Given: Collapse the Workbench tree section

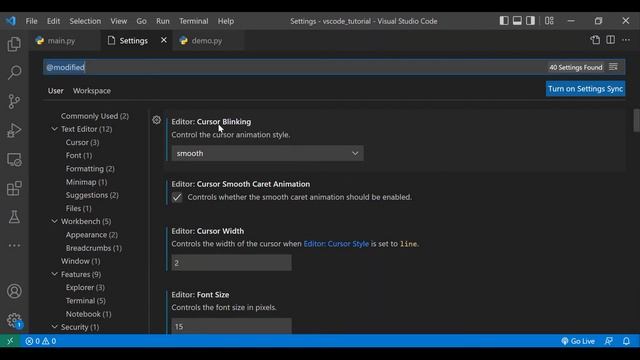Looking at the screenshot, I should pyautogui.click(x=54, y=221).
